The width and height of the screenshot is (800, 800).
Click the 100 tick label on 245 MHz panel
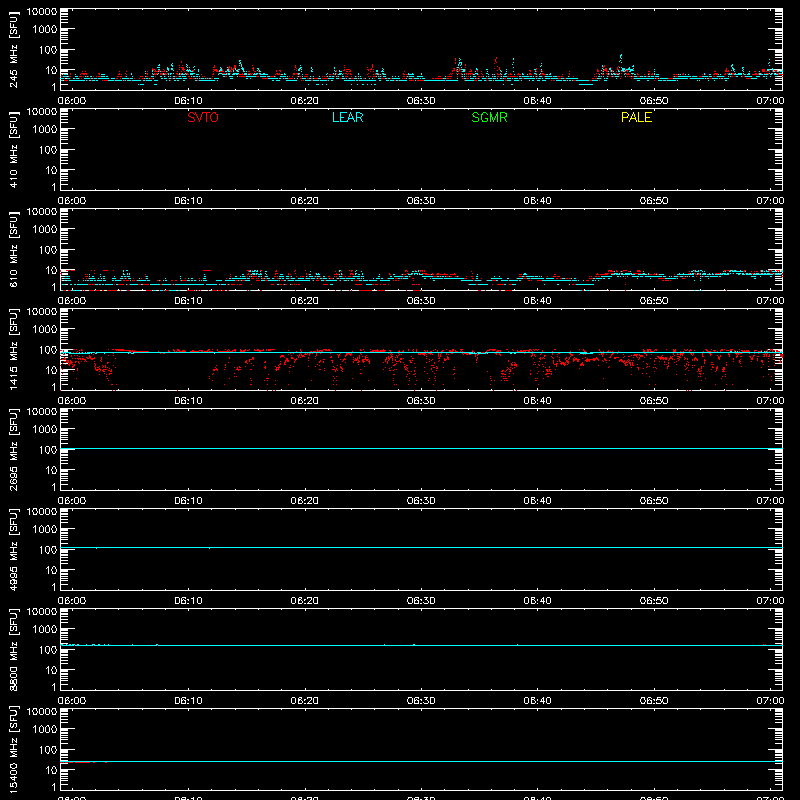(x=46, y=50)
